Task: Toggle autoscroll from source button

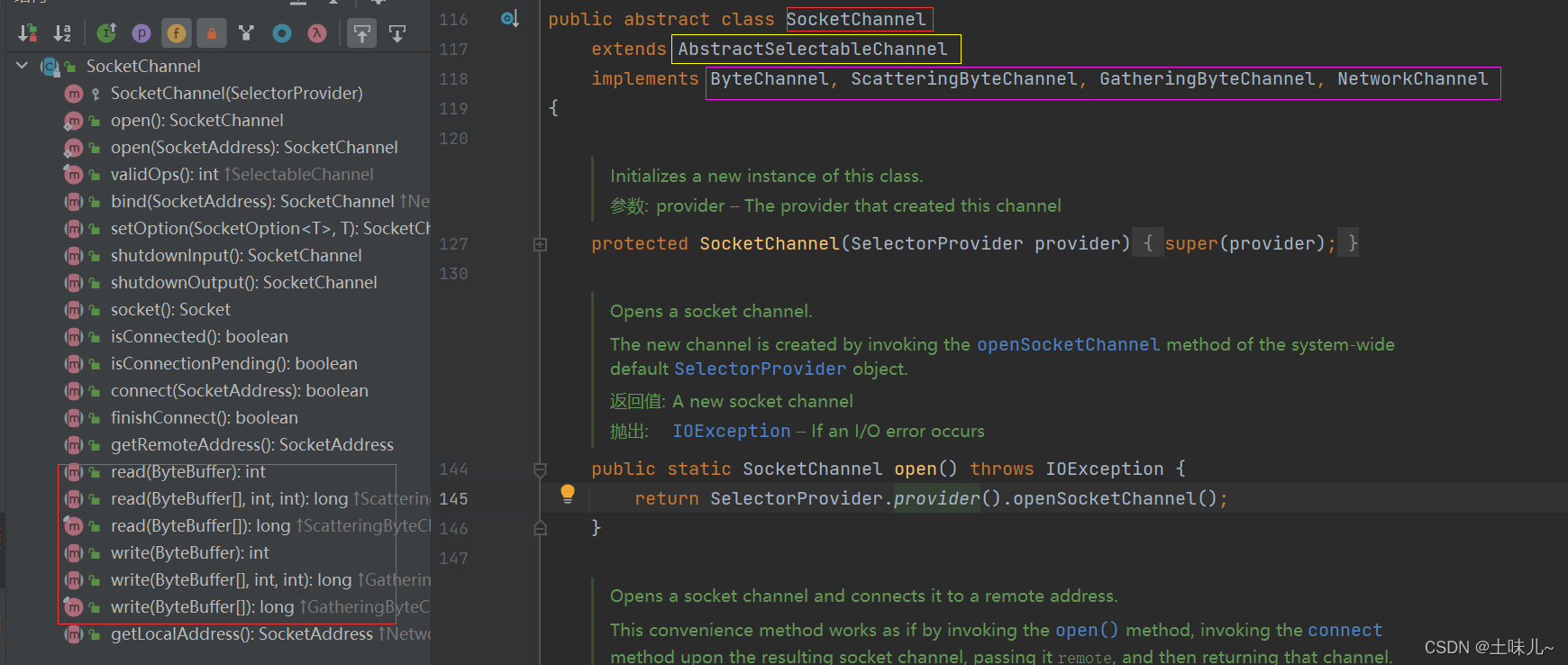Action: 397,33
